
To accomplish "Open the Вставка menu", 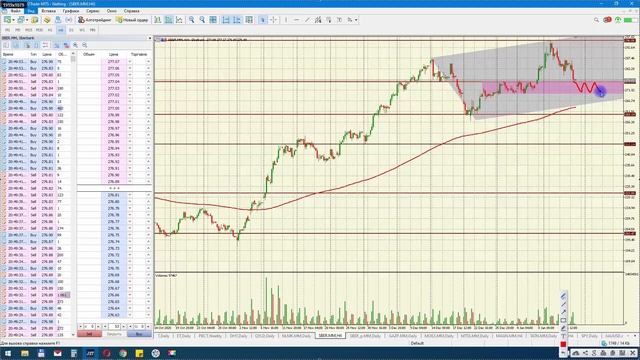I will click(x=49, y=11).
